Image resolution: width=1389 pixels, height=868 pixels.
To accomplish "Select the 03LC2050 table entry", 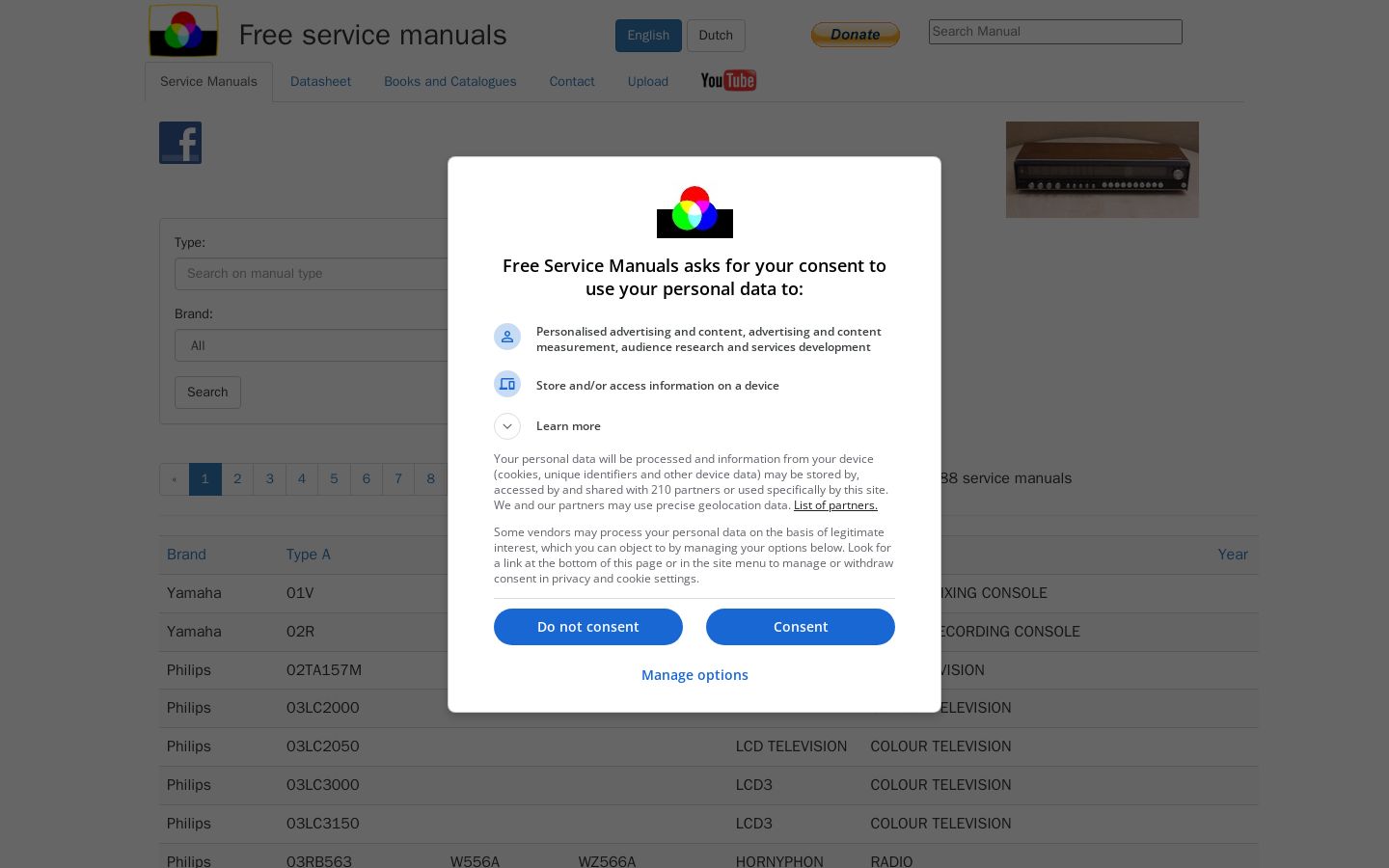I will coord(323,746).
